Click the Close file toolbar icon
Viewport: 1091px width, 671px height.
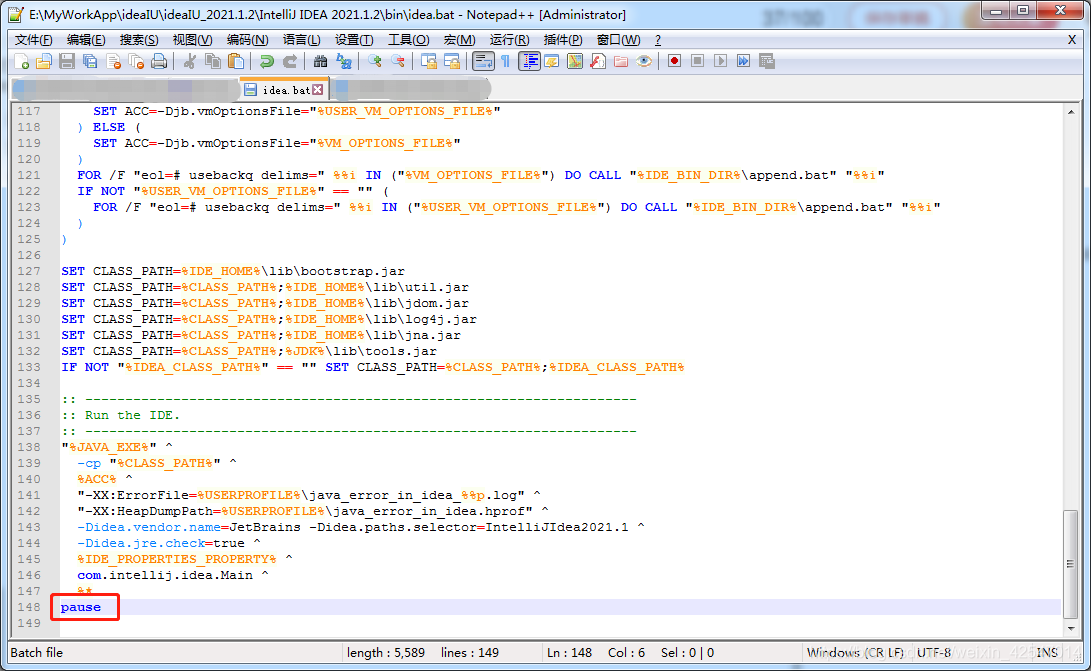[x=113, y=62]
